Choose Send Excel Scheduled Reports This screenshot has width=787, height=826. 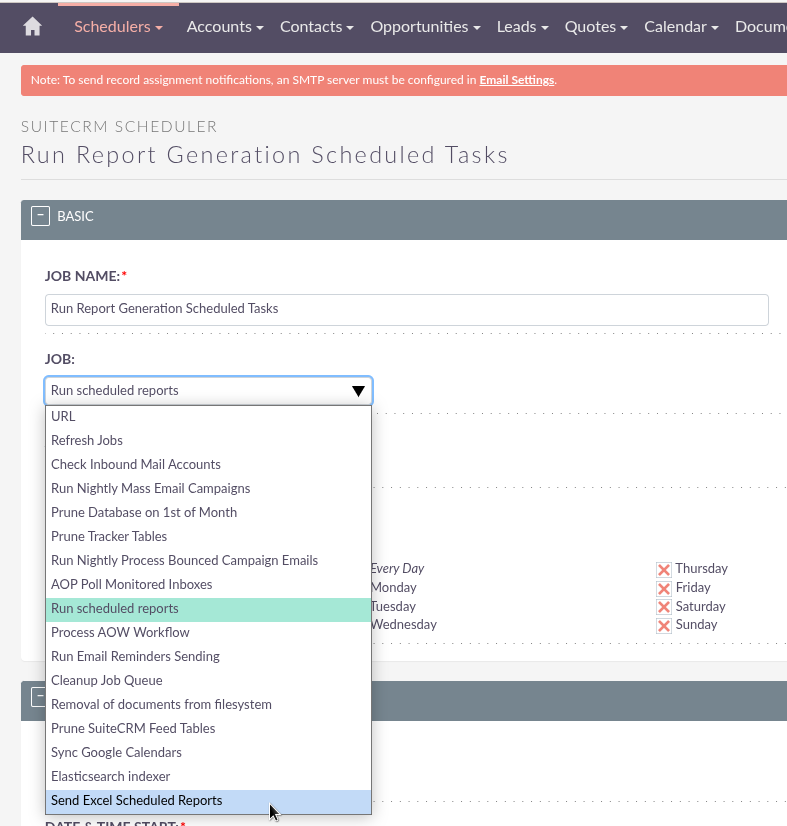pyautogui.click(x=208, y=801)
